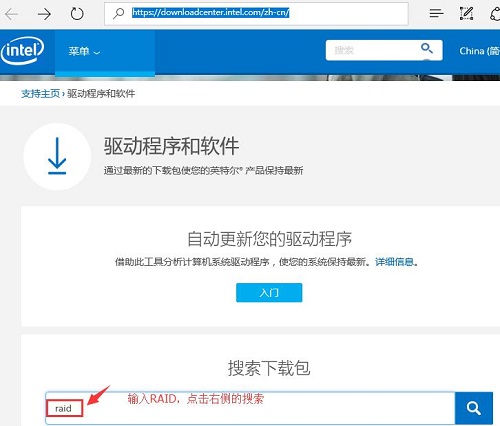Click the search magnifier in the Intel header
The width and height of the screenshot is (500, 426).
[x=427, y=48]
